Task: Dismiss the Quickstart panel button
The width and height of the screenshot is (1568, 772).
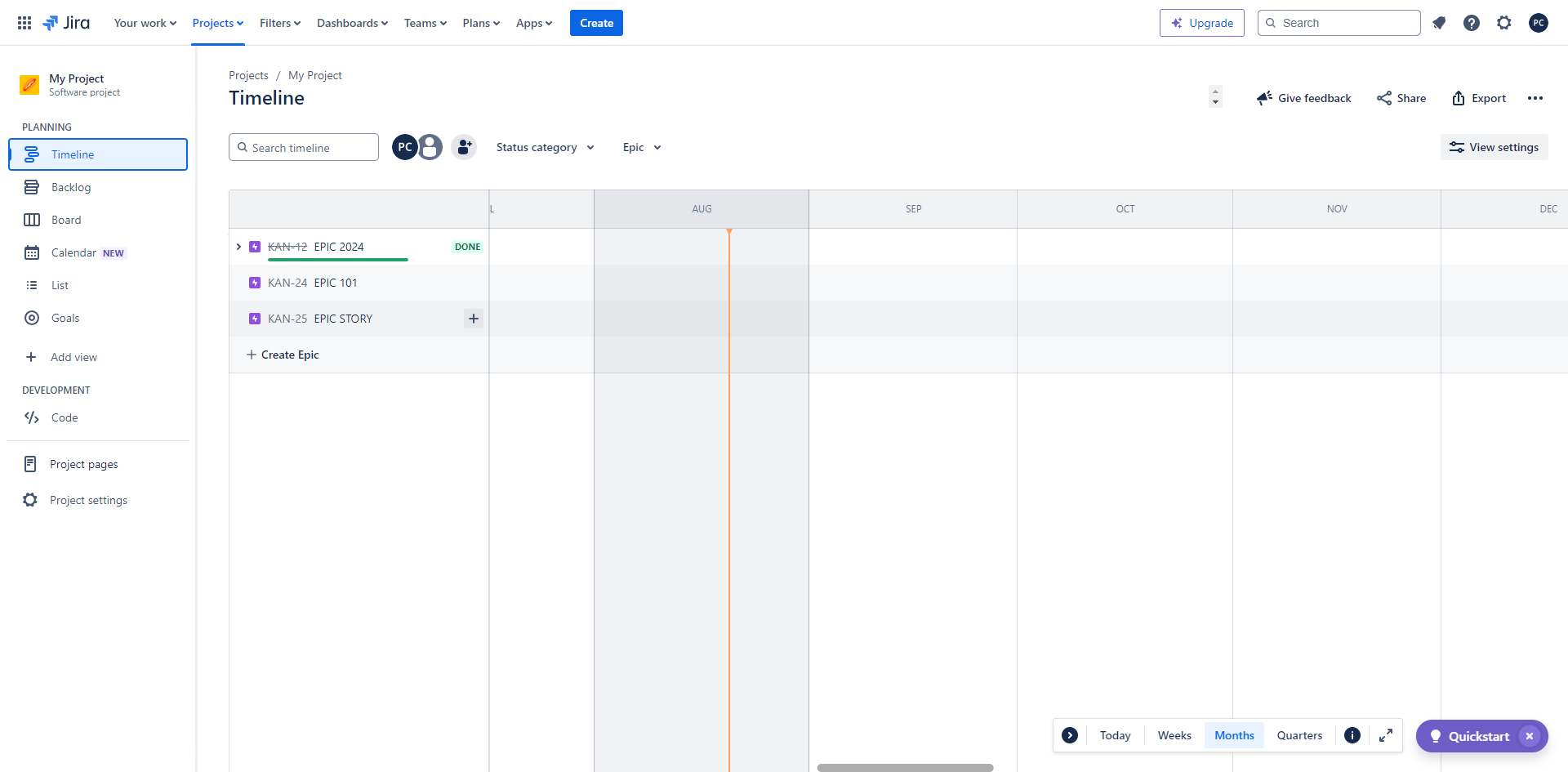Action: pos(1530,736)
